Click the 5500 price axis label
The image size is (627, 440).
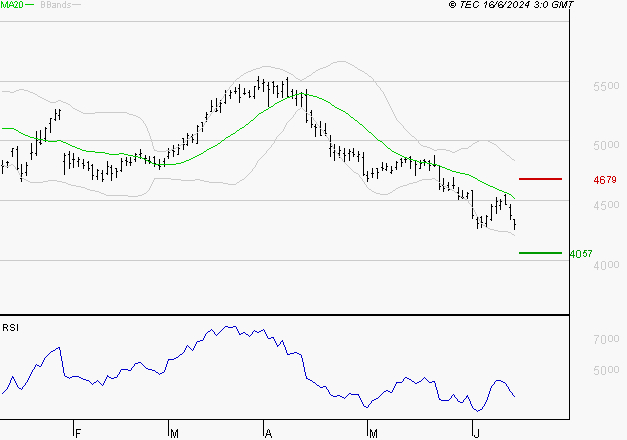(606, 86)
